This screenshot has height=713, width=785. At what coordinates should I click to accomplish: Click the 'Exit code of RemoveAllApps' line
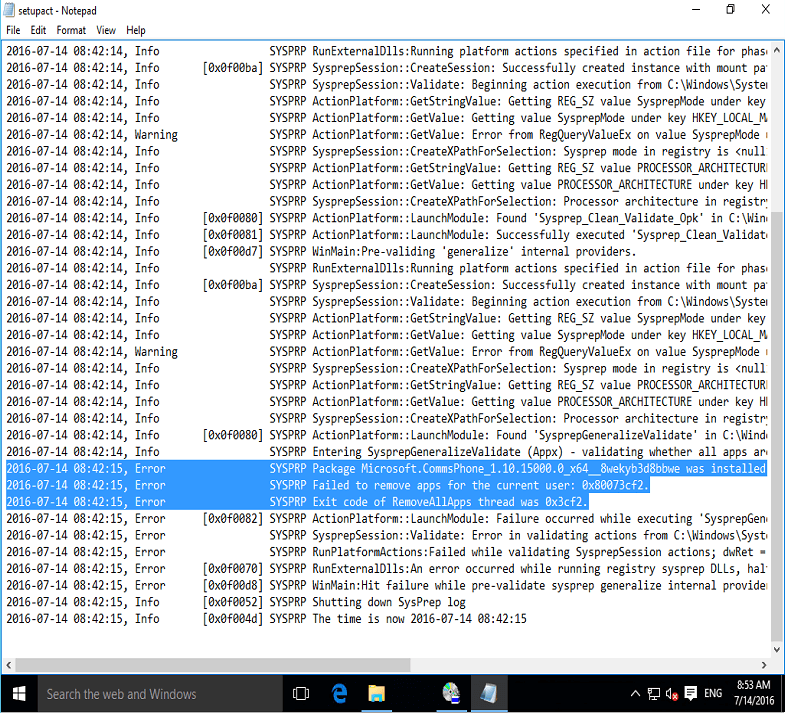tap(297, 502)
